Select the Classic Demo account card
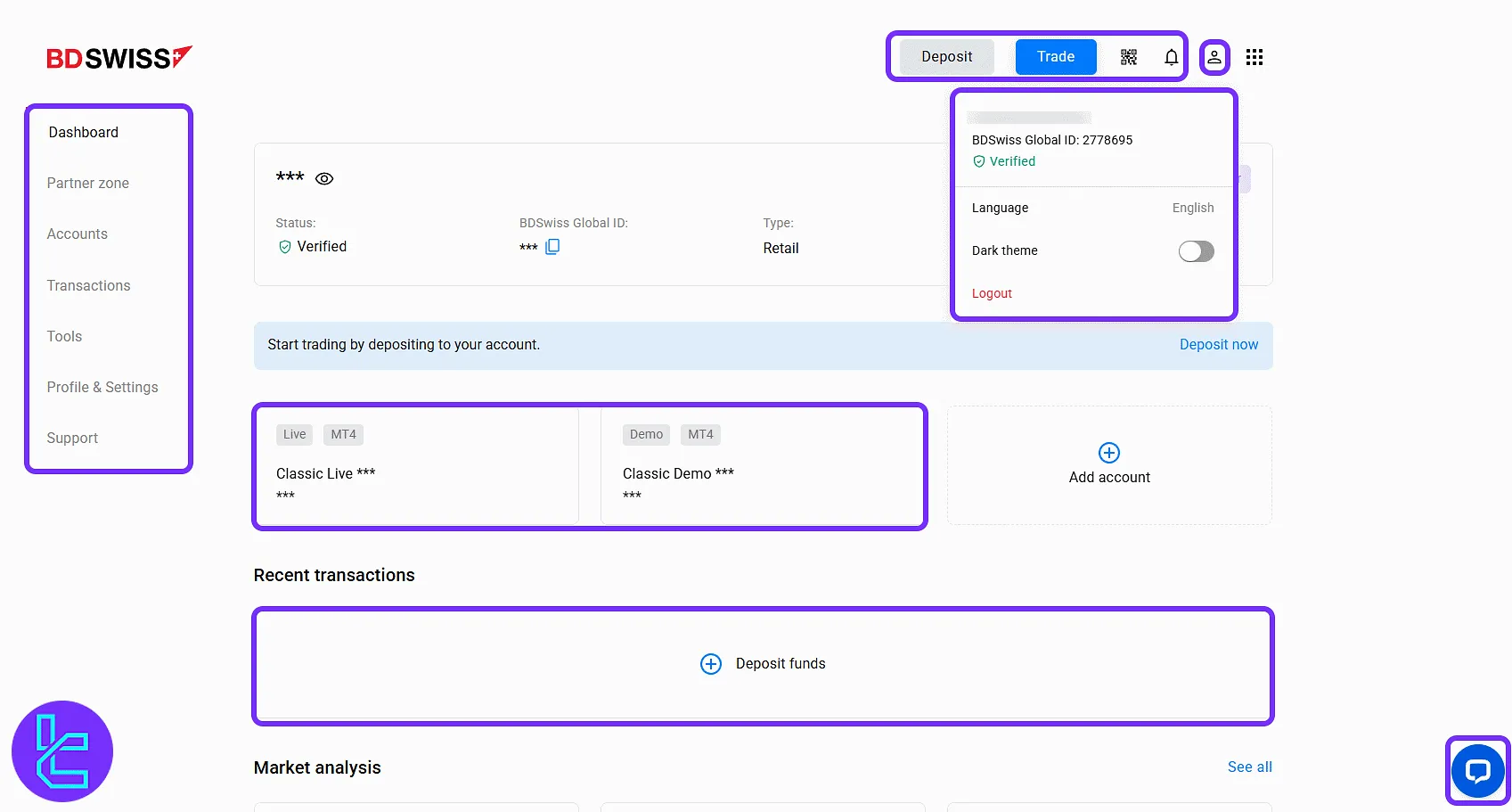The height and width of the screenshot is (812, 1512). pyautogui.click(x=763, y=466)
